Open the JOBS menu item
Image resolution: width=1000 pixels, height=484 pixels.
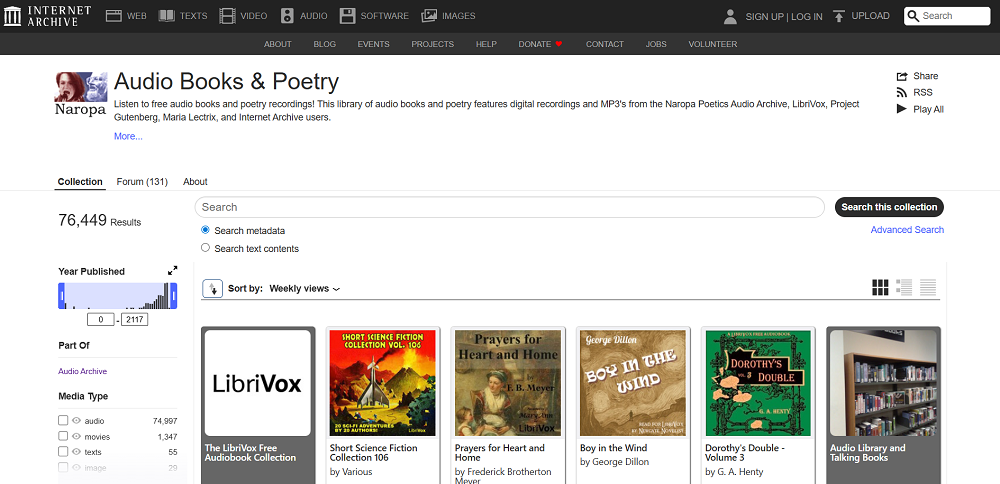(656, 44)
